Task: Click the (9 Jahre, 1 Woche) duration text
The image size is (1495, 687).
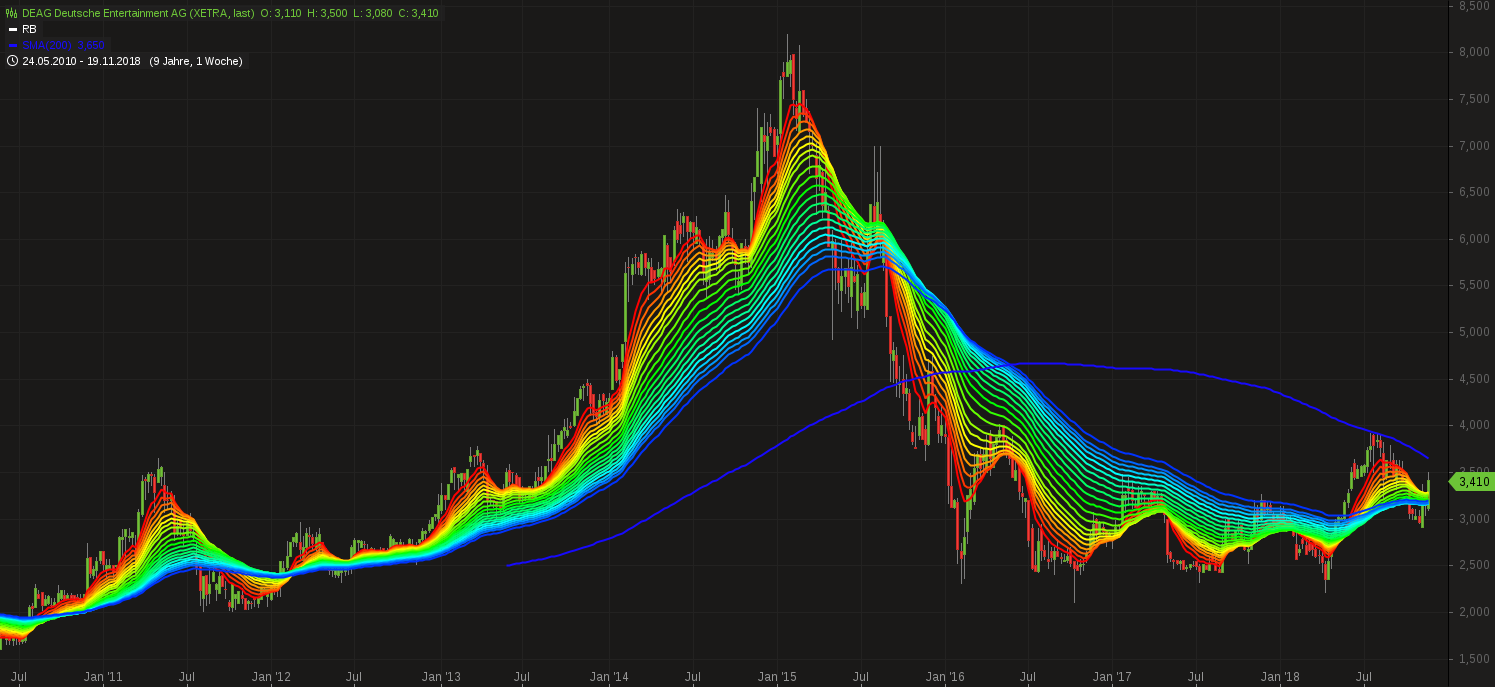Action: coord(196,61)
